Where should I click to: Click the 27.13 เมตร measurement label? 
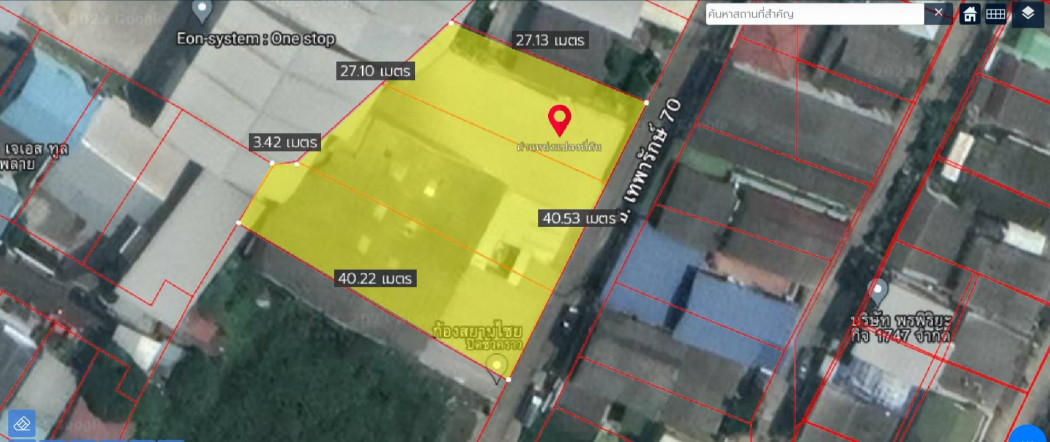pos(550,40)
